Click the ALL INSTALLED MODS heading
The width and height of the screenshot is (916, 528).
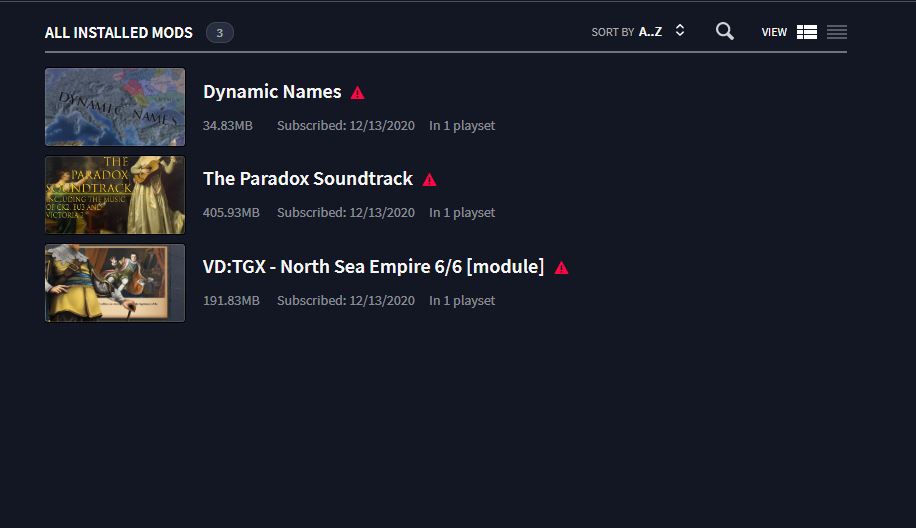(119, 33)
